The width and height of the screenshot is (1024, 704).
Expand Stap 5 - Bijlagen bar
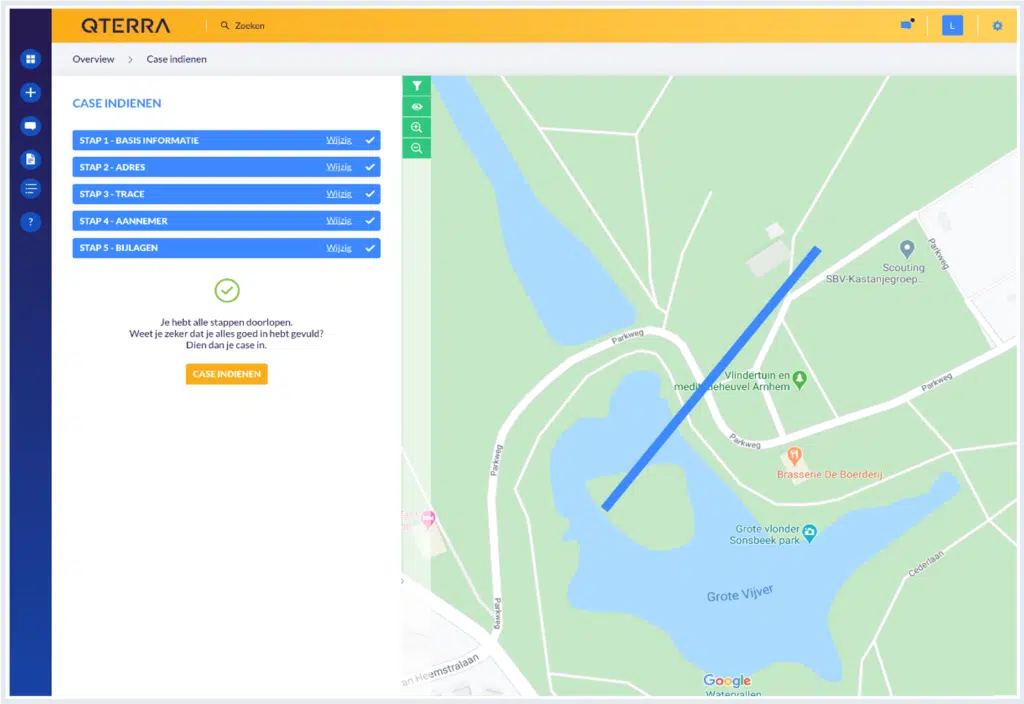(226, 248)
